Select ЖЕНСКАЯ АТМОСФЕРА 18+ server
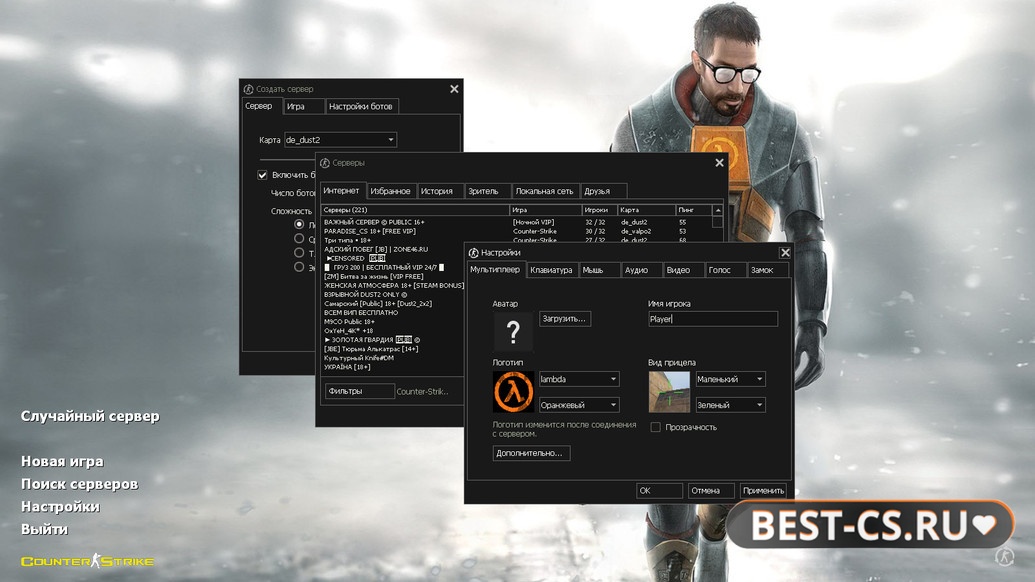Image resolution: width=1035 pixels, height=582 pixels. [x=393, y=286]
